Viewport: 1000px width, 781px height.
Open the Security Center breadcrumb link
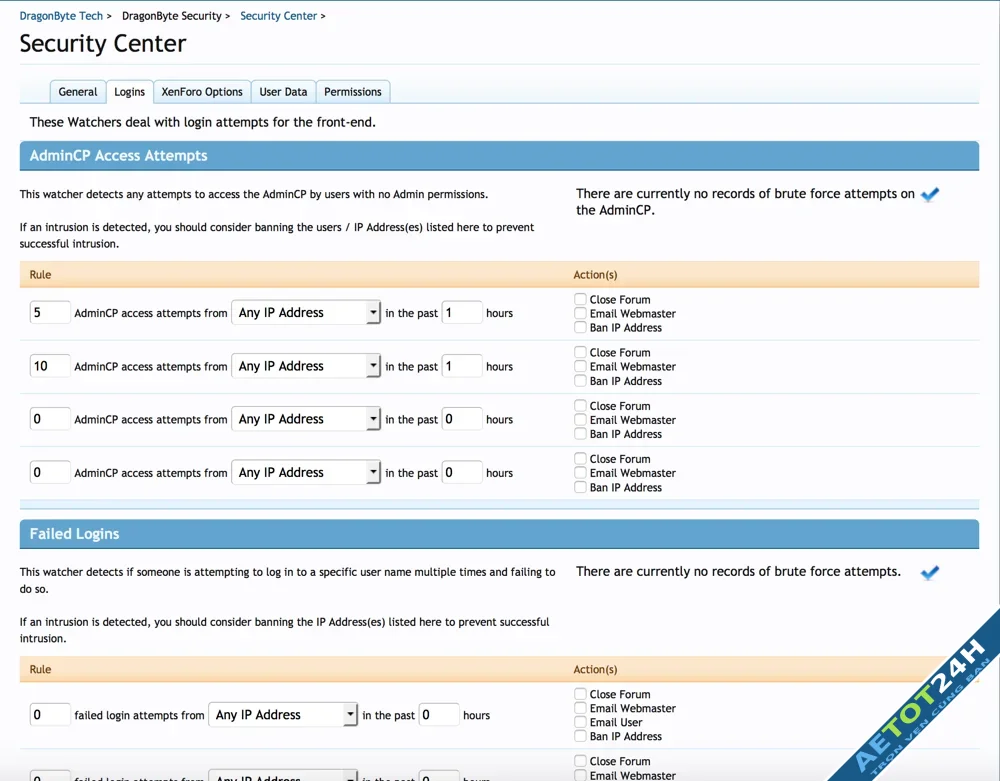pos(278,16)
